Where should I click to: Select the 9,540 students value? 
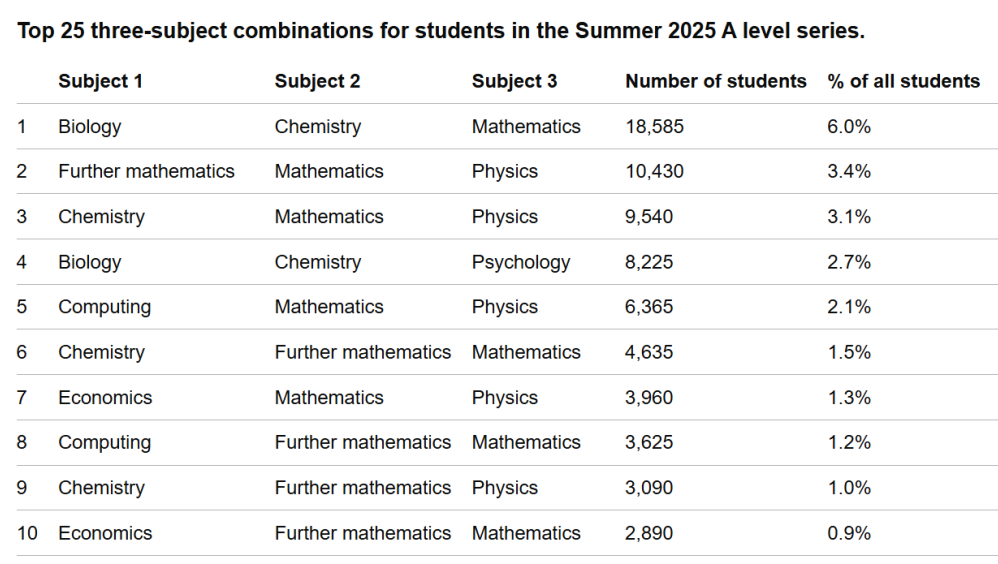(649, 217)
